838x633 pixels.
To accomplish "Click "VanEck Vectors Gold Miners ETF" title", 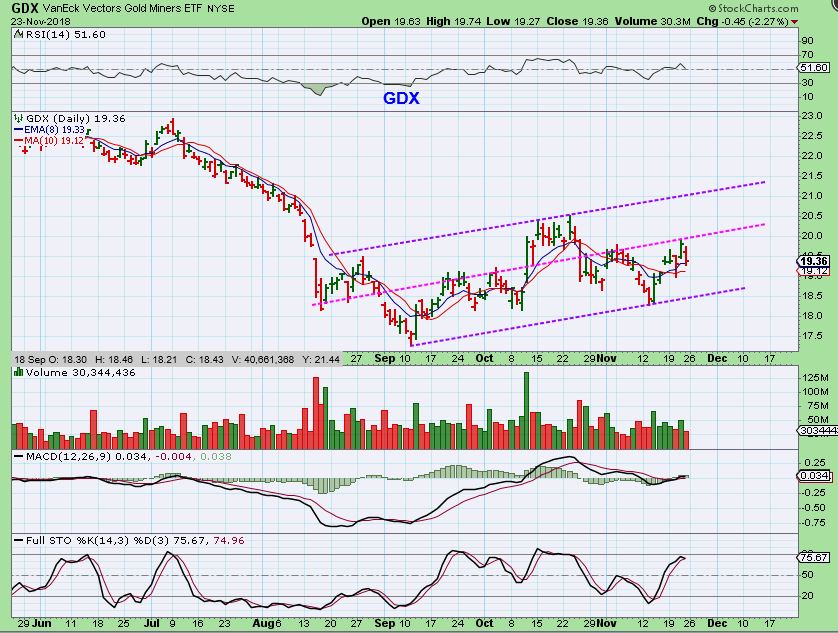I will (124, 9).
